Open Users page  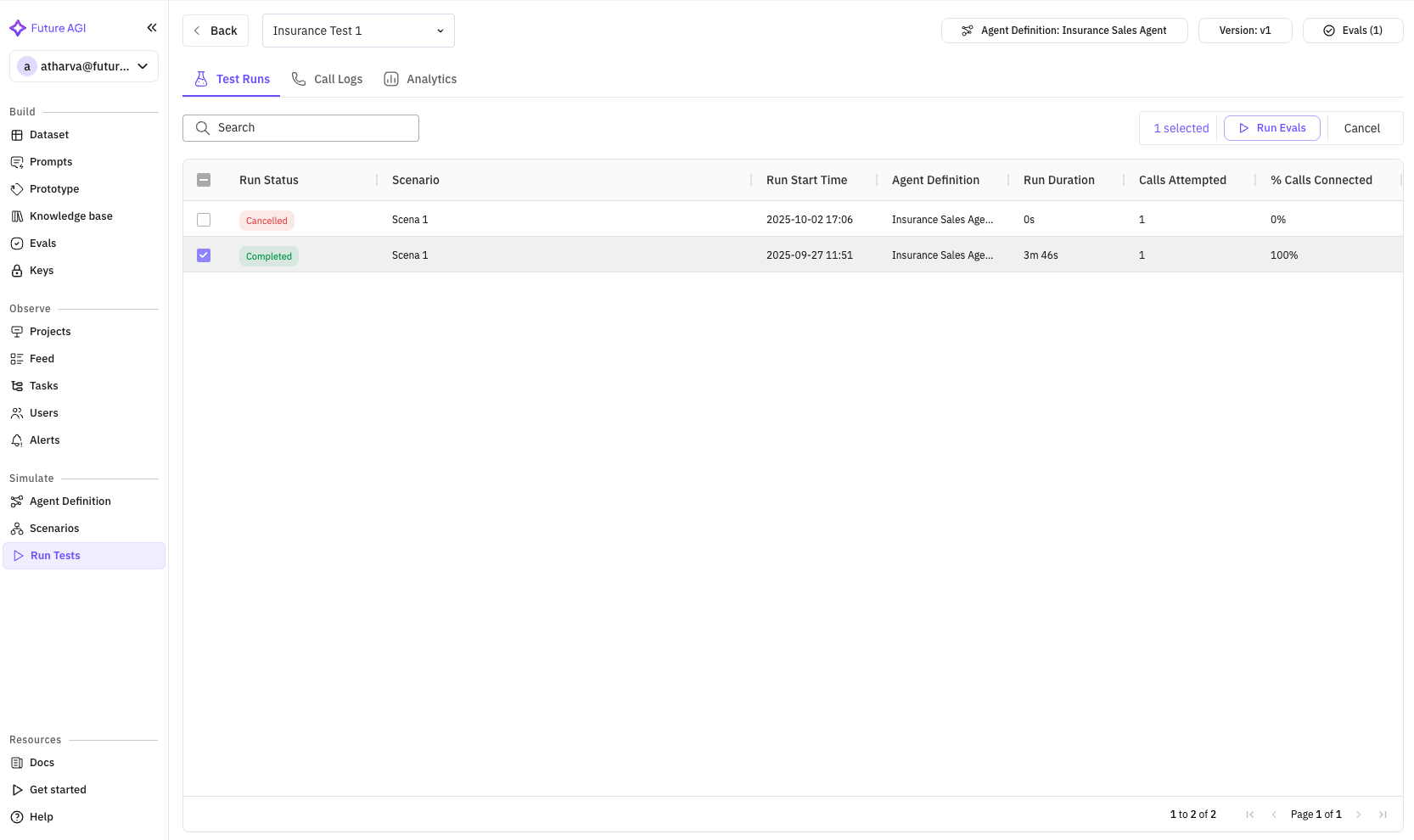(x=83, y=413)
